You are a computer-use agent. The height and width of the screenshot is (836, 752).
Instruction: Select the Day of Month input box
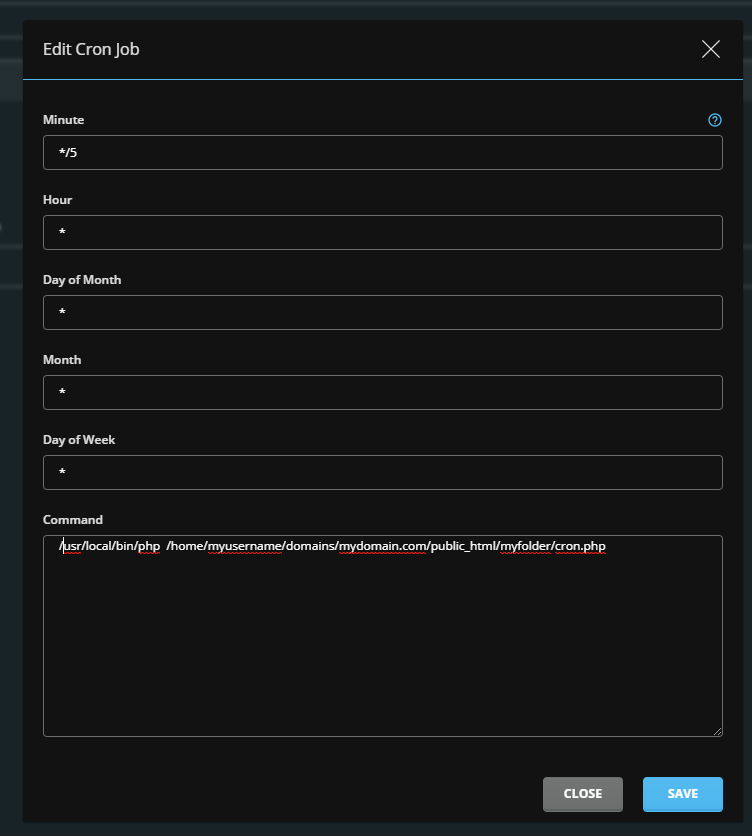[x=382, y=313]
